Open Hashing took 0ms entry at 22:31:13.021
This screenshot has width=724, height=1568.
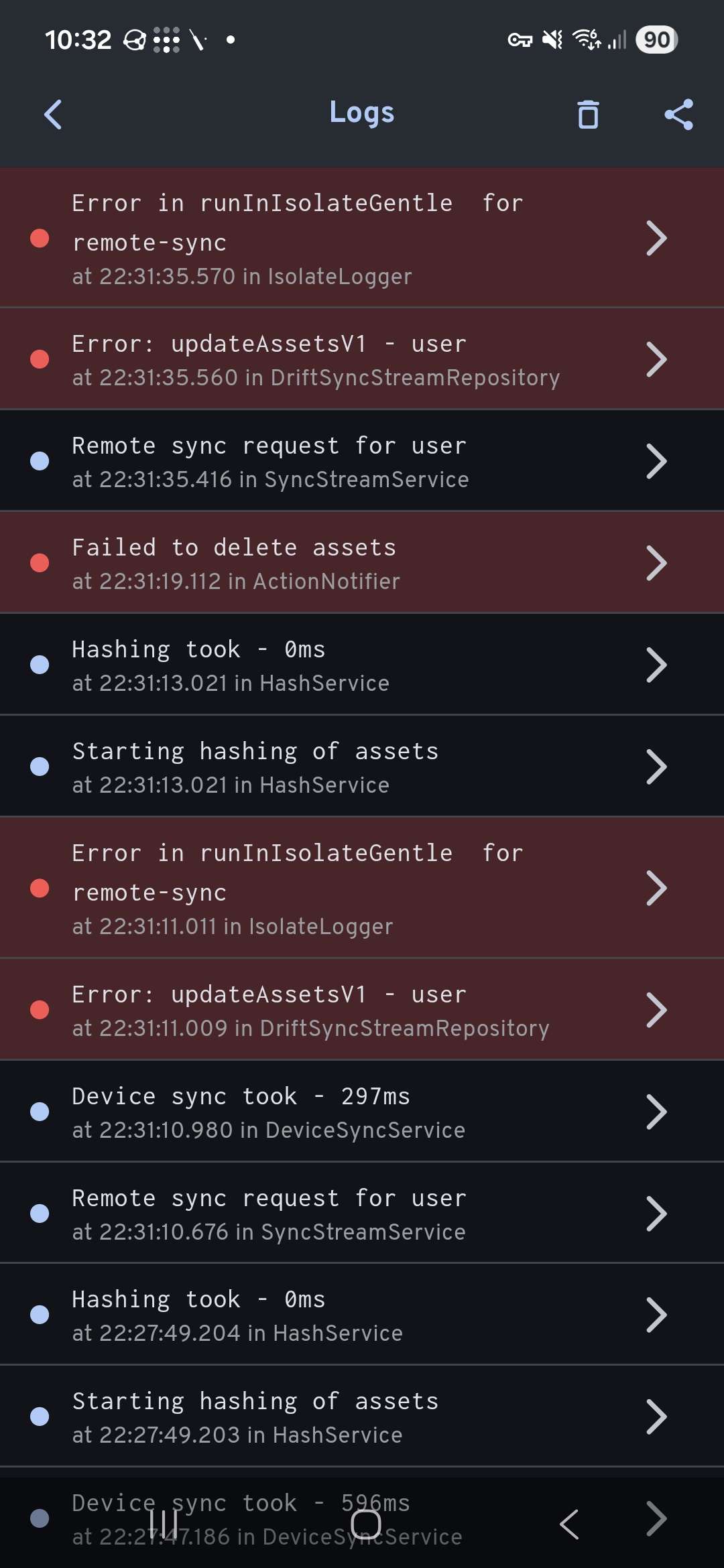click(362, 665)
